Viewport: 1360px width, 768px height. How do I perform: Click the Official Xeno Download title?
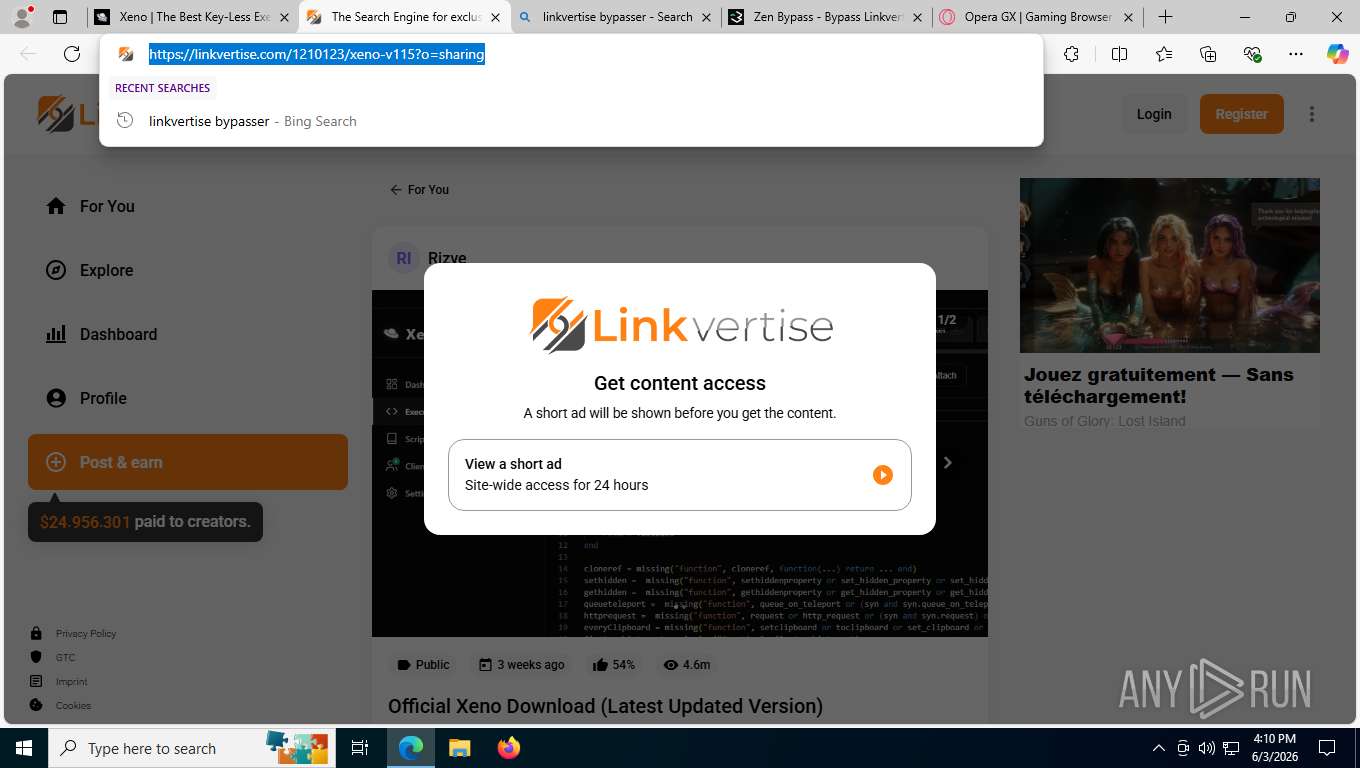(x=605, y=706)
